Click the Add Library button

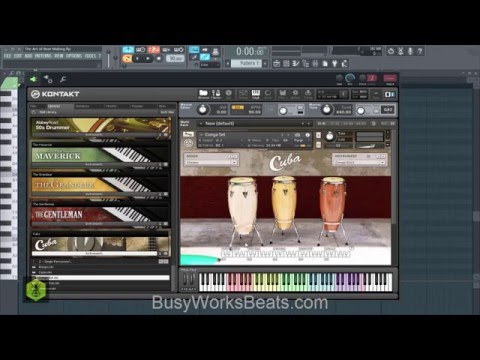pos(48,112)
